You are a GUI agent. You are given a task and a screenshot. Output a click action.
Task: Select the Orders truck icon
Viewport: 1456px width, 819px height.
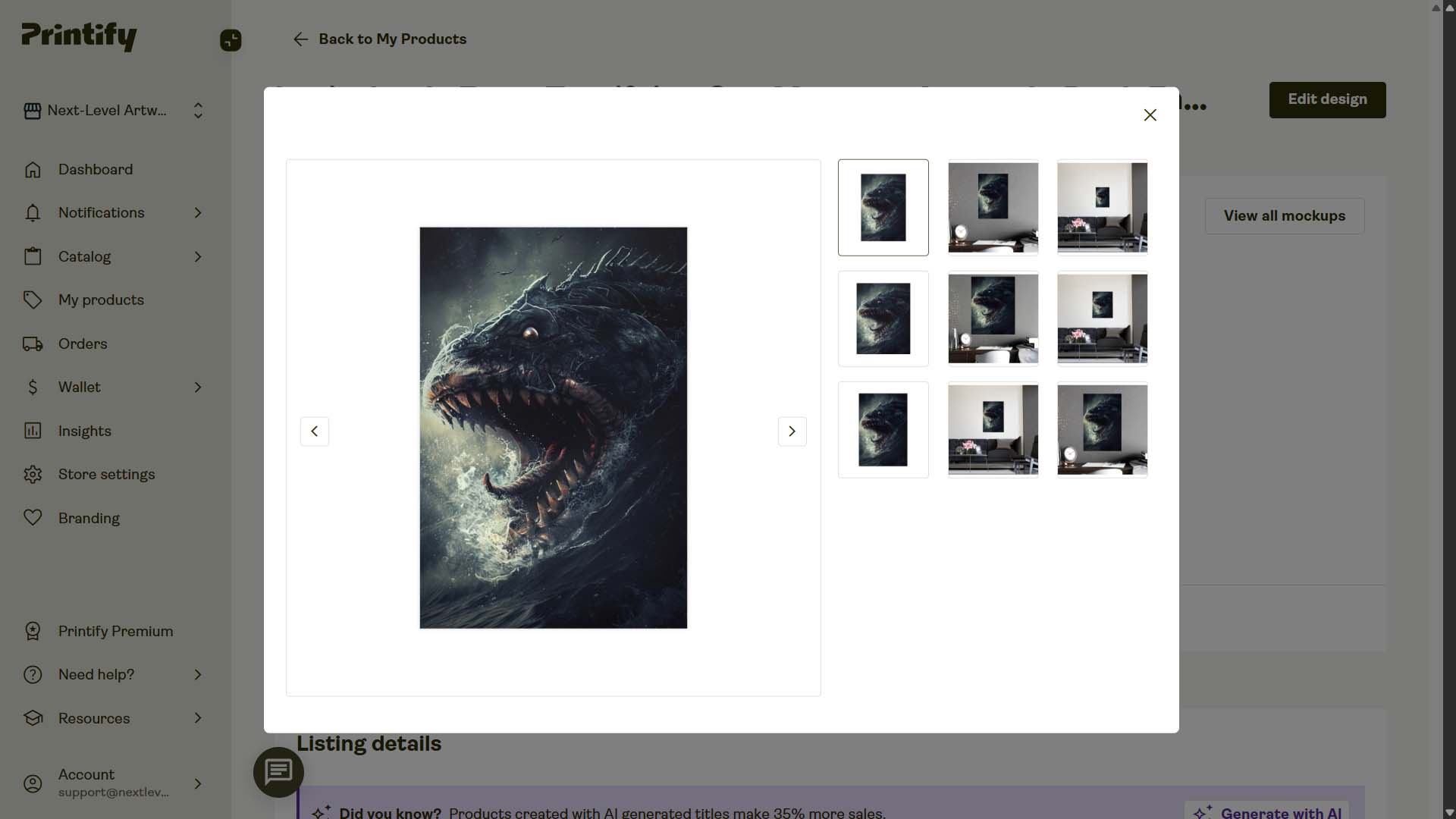click(33, 344)
